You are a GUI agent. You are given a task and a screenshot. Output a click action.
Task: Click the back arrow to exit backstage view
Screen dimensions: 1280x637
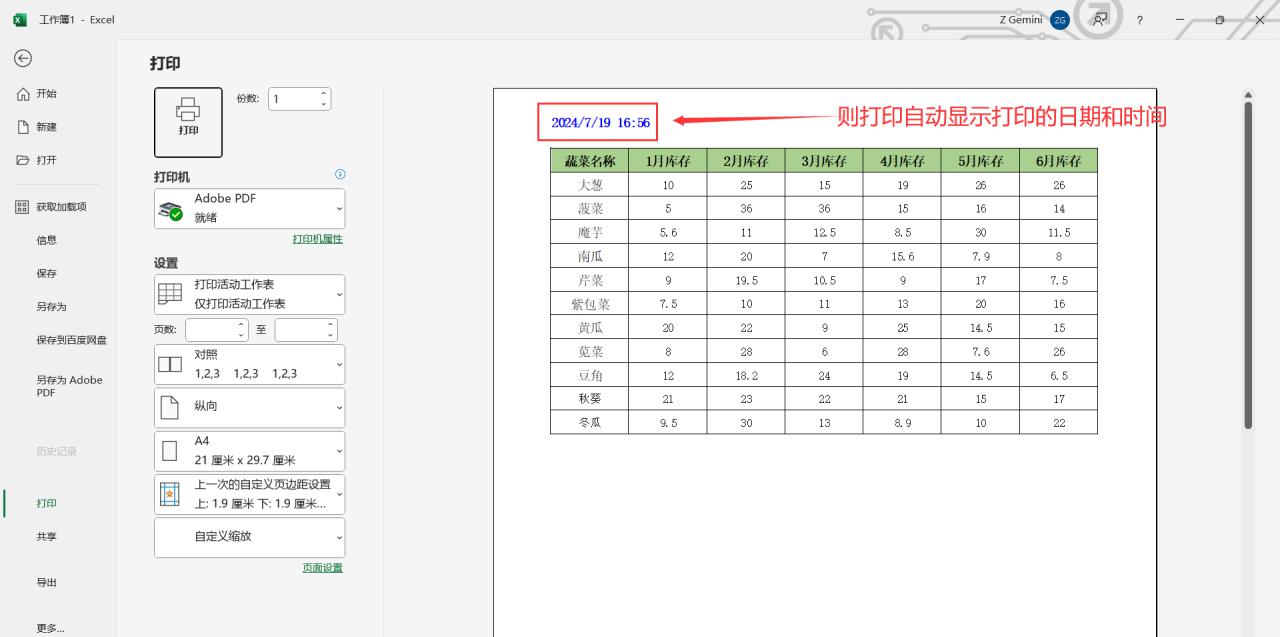click(x=22, y=59)
